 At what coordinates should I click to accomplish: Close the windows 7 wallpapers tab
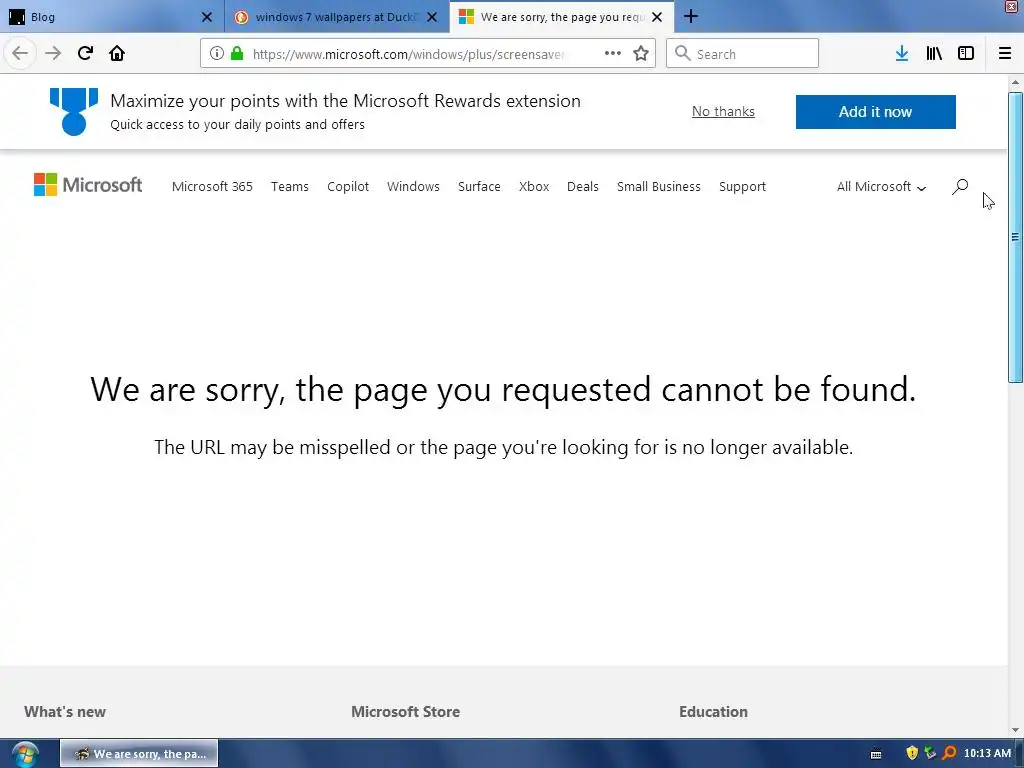tap(432, 17)
